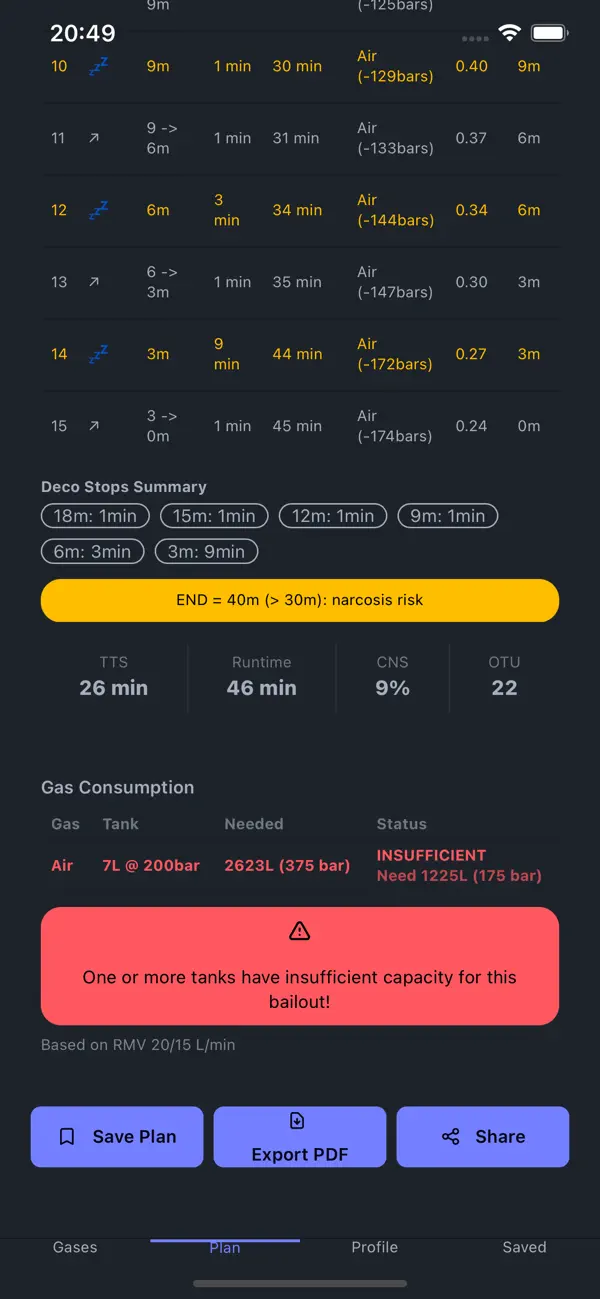Tap the ascent arrow icon on row 15
Viewport: 600px width, 1299px height.
(94, 426)
